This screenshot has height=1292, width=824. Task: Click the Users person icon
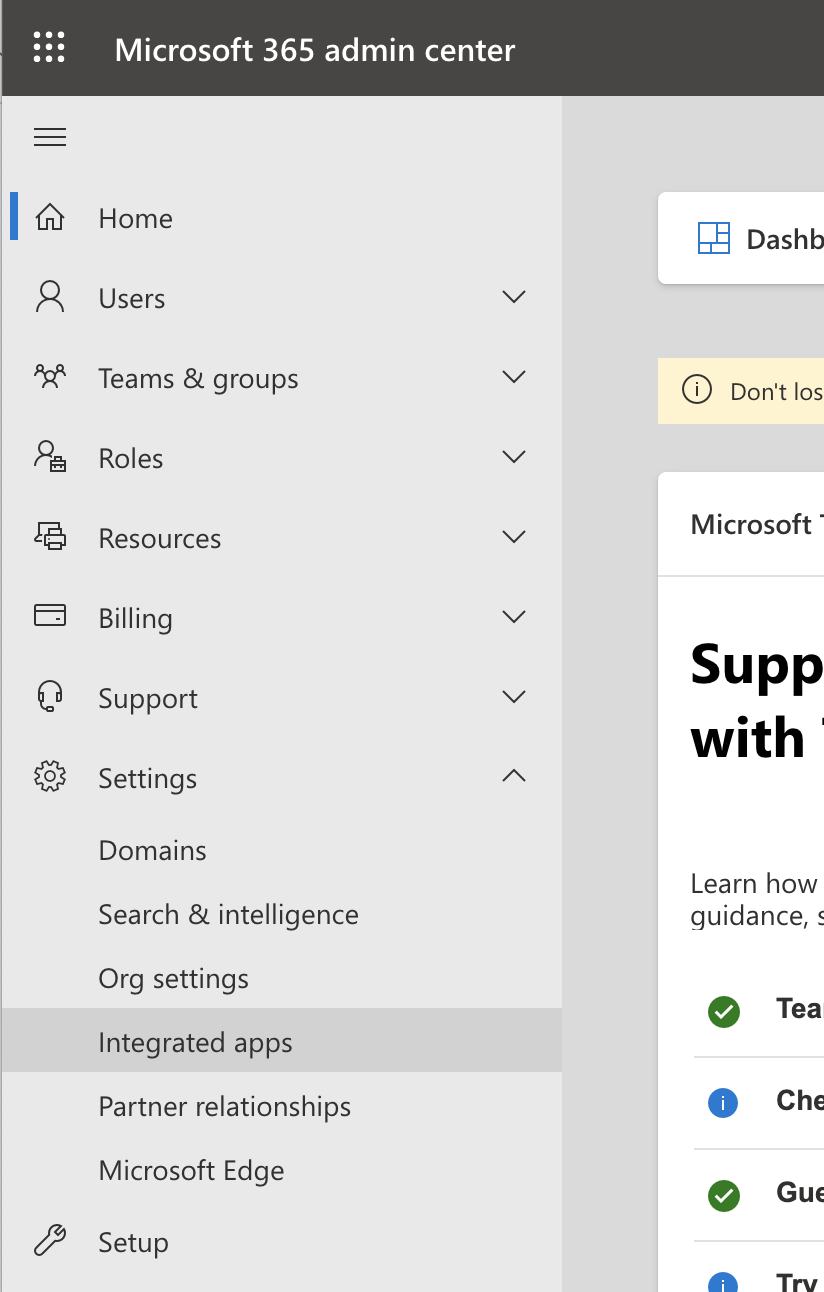(x=49, y=297)
